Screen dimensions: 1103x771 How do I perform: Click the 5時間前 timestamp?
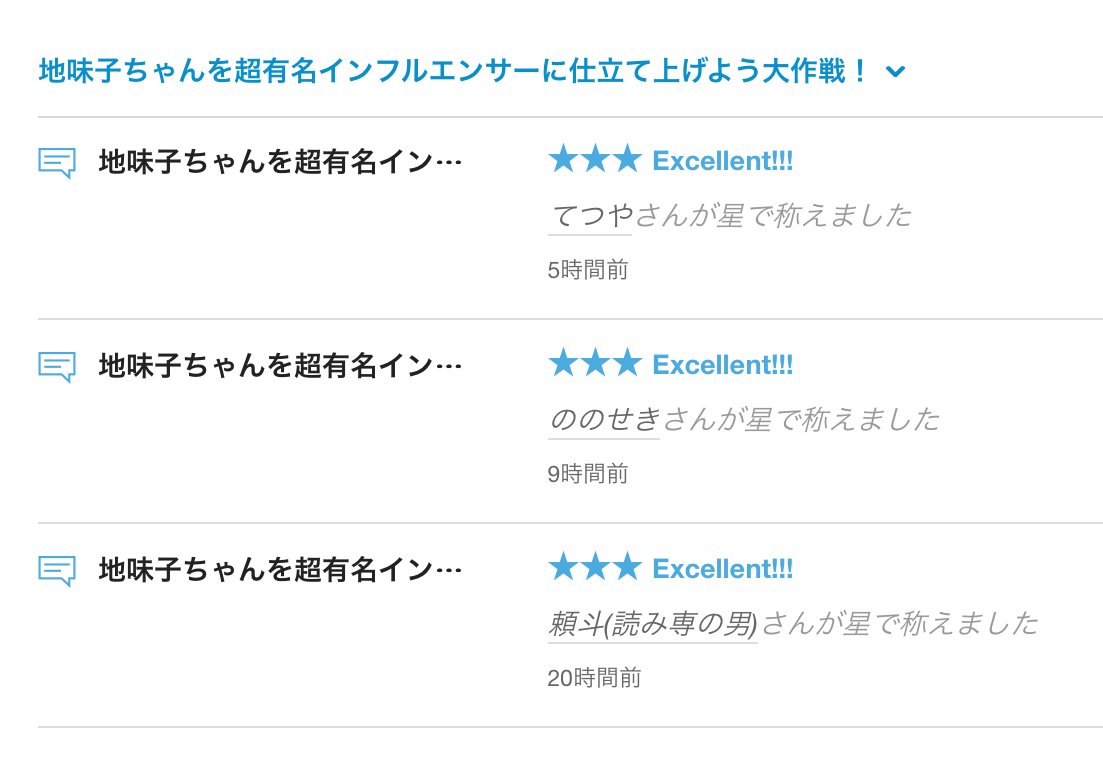[x=588, y=270]
